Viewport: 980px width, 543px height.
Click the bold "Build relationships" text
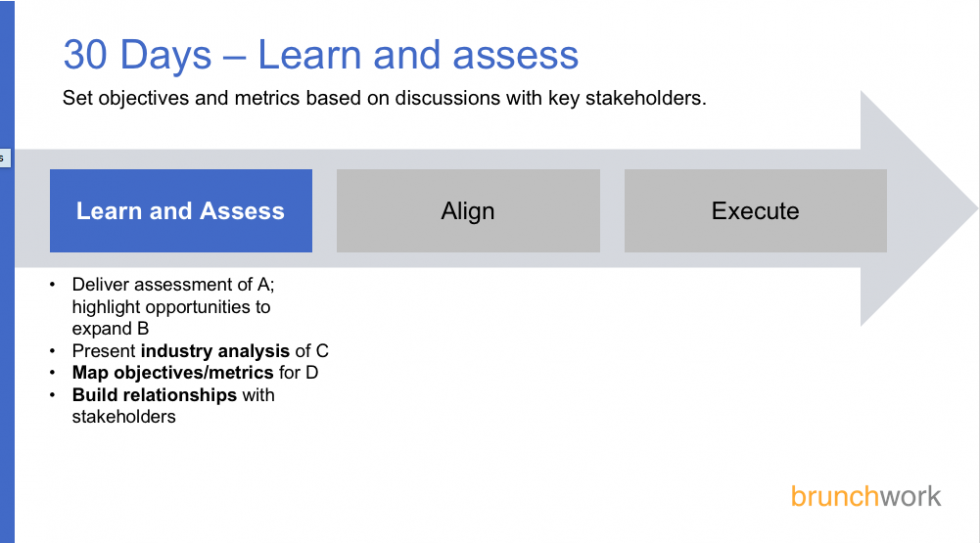[x=154, y=395]
